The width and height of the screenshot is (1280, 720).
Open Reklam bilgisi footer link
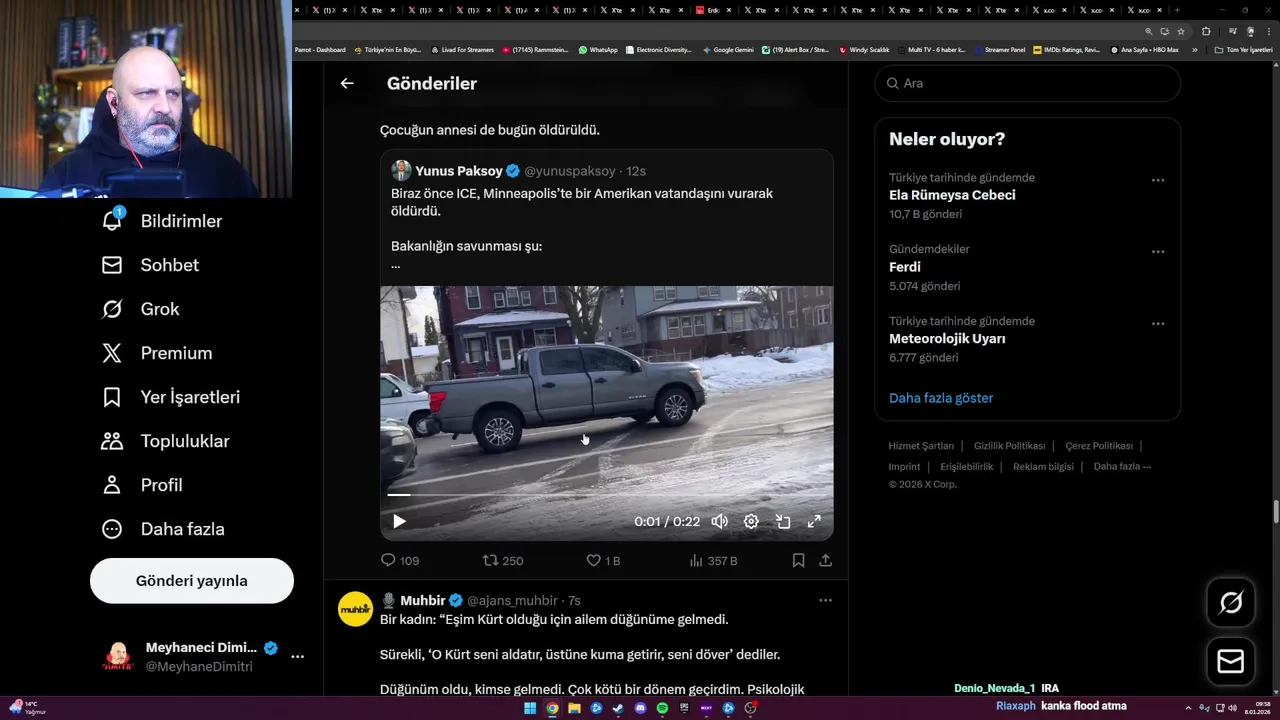pyautogui.click(x=1043, y=466)
